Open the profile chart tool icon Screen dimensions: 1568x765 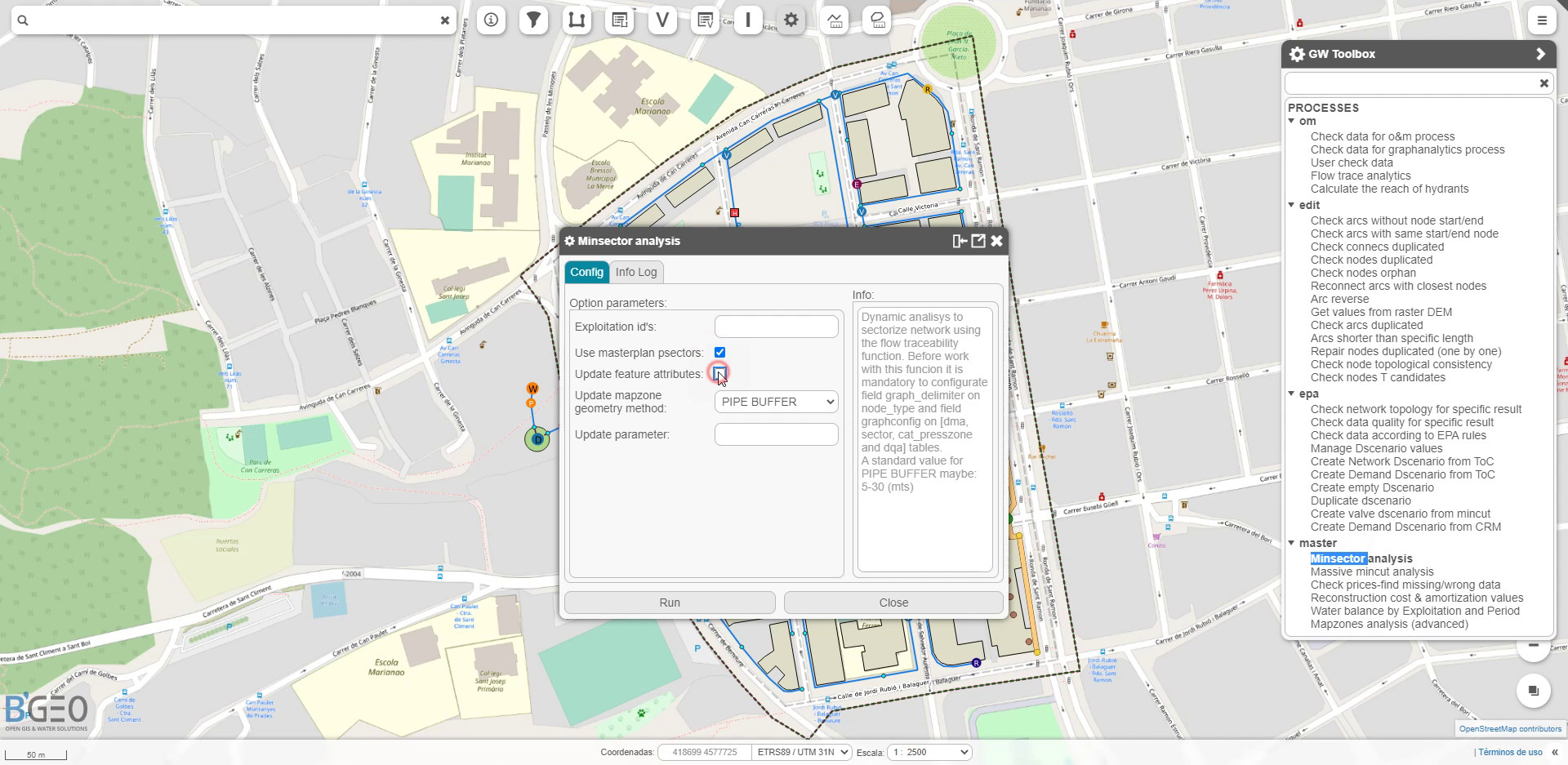tap(834, 20)
